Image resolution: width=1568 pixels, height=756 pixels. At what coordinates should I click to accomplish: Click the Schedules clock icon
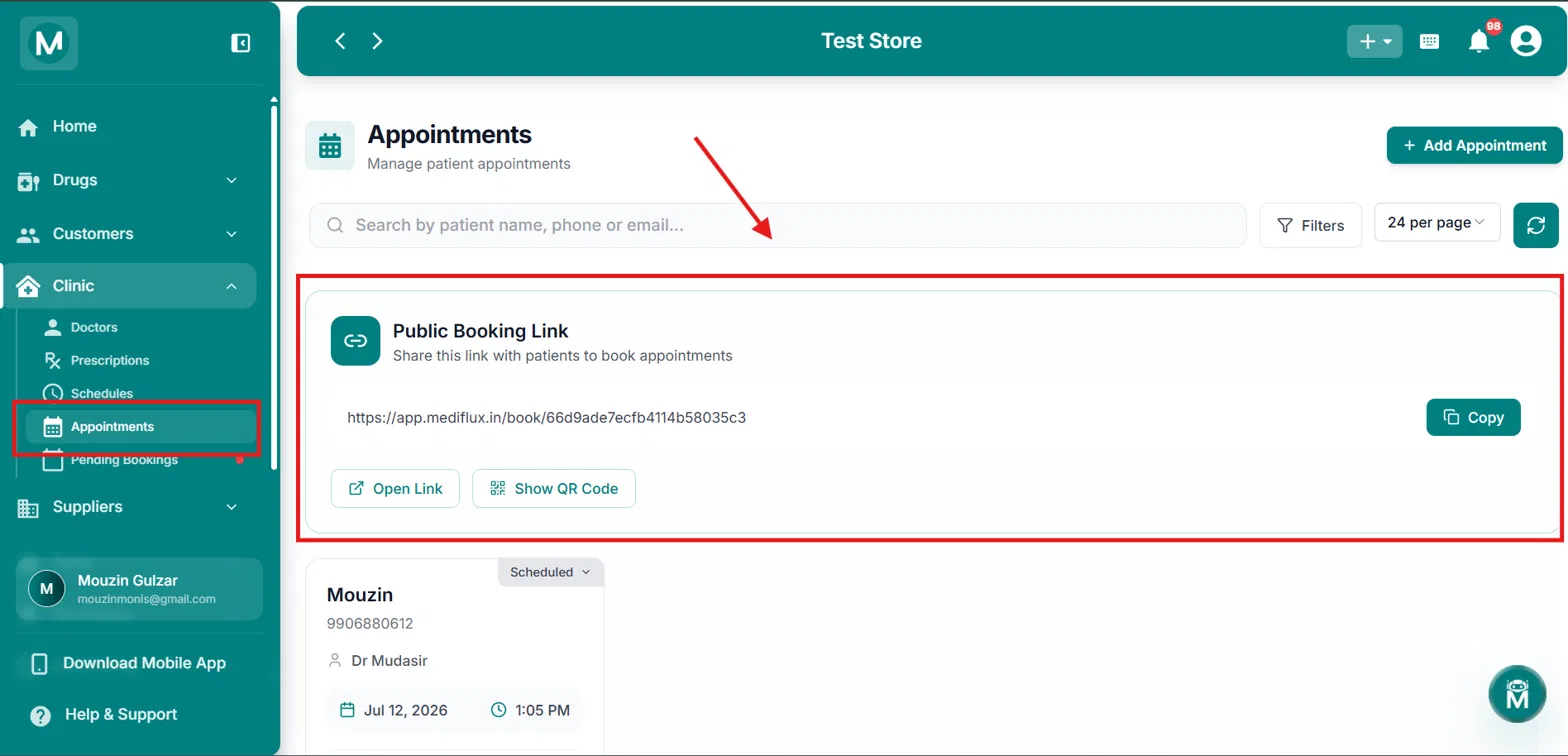(x=53, y=393)
